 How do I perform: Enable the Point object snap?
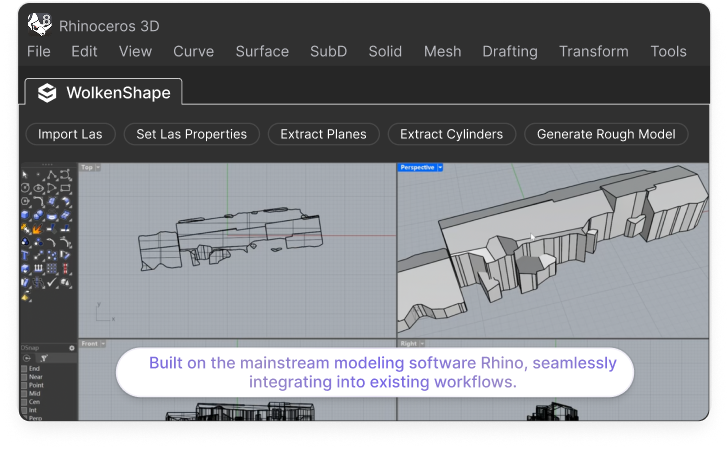point(24,385)
